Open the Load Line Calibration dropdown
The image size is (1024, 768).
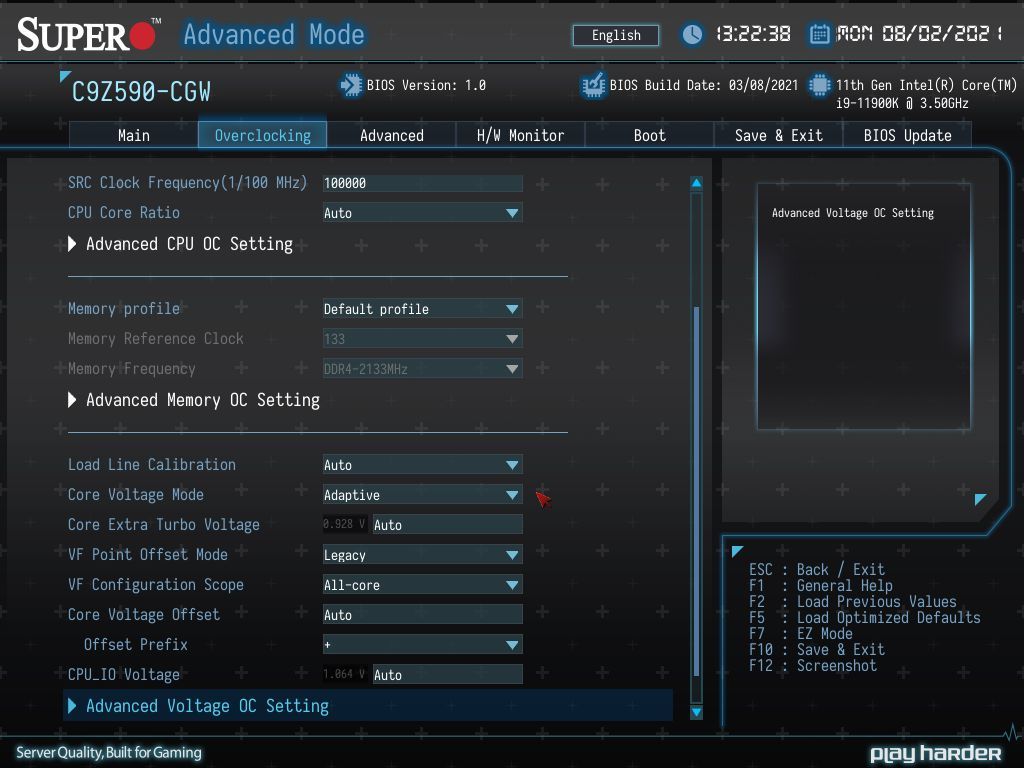pos(423,465)
